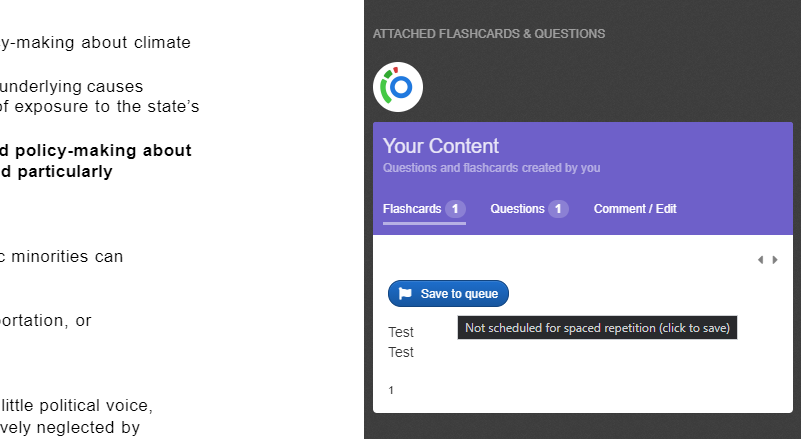Switch to the Flashcards tab

click(412, 209)
